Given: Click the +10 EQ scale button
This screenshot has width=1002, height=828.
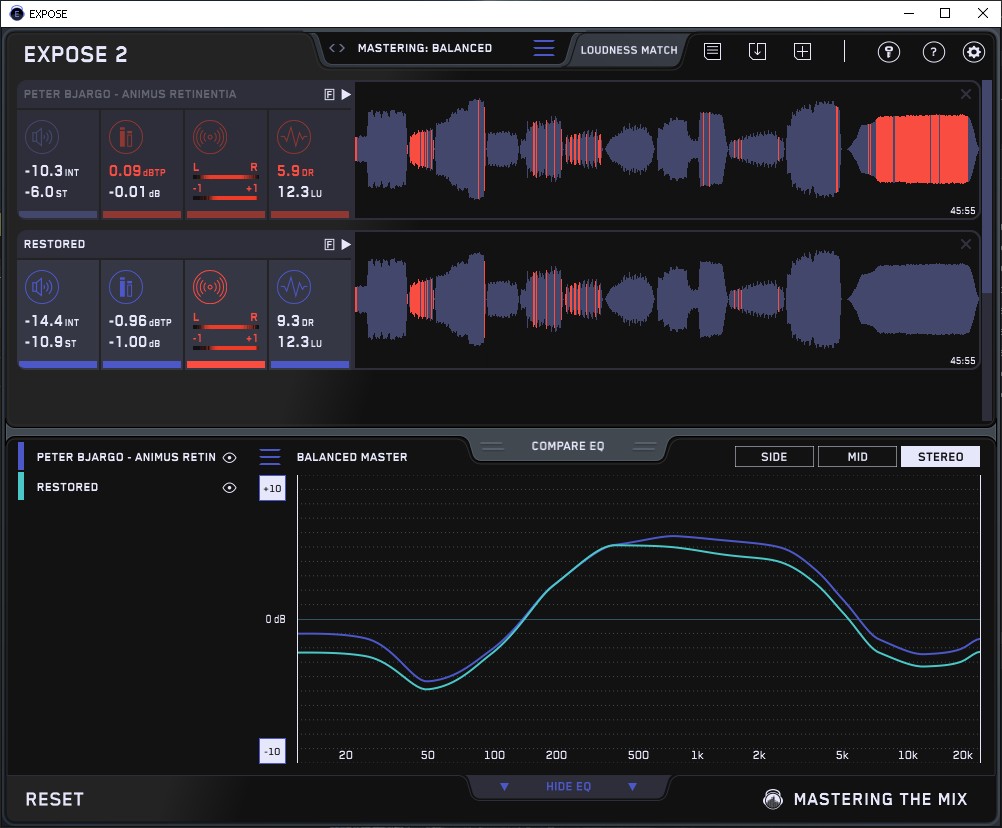Looking at the screenshot, I should (x=272, y=488).
